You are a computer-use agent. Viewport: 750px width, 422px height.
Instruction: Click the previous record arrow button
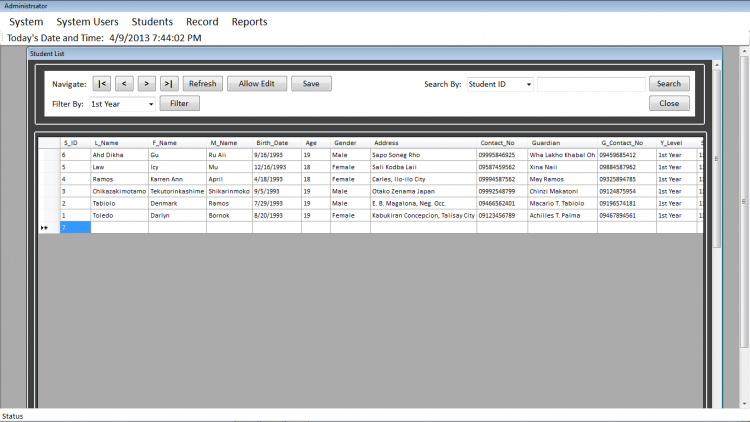click(x=124, y=84)
